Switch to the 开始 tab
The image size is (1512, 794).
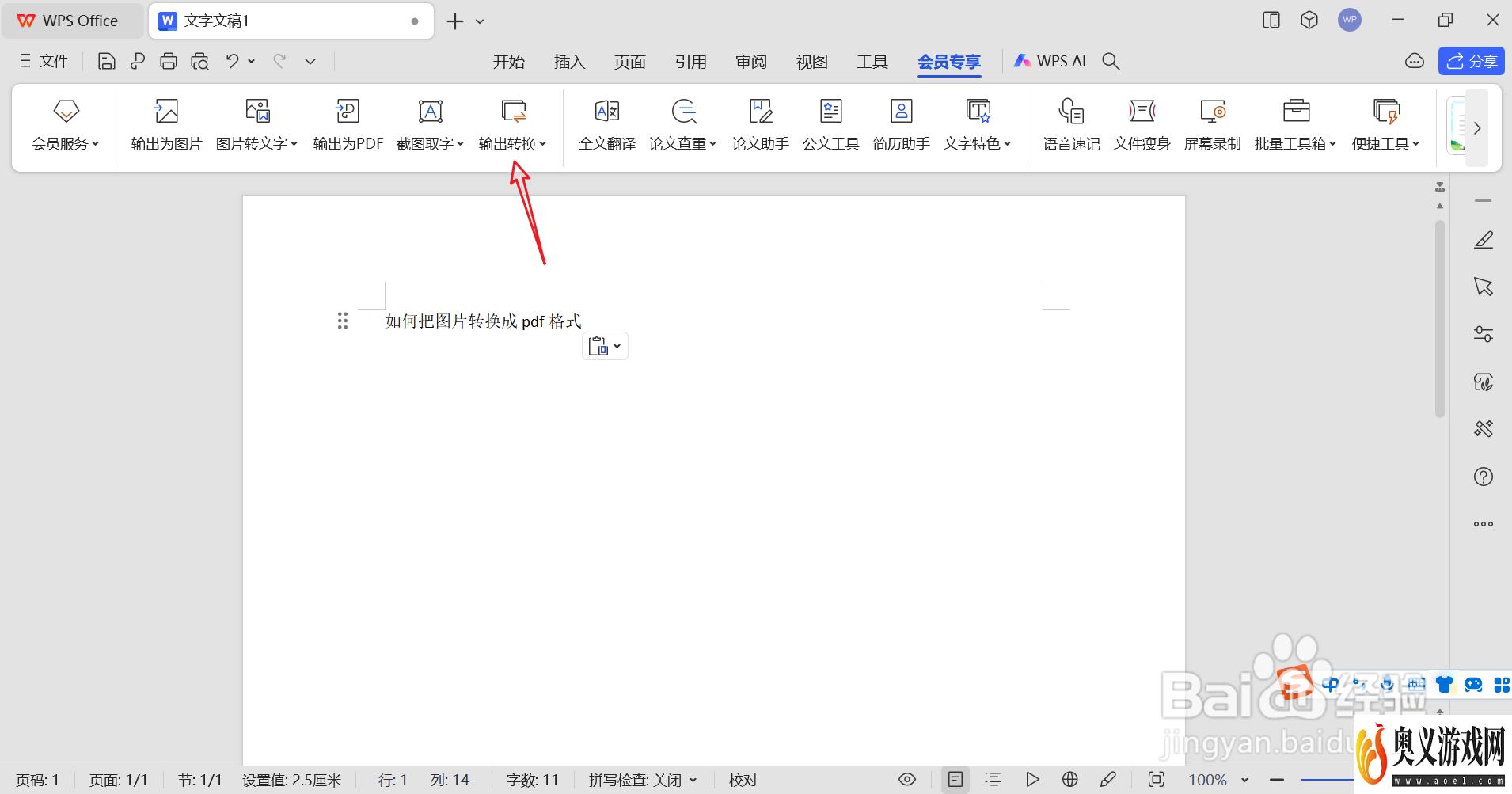(509, 62)
